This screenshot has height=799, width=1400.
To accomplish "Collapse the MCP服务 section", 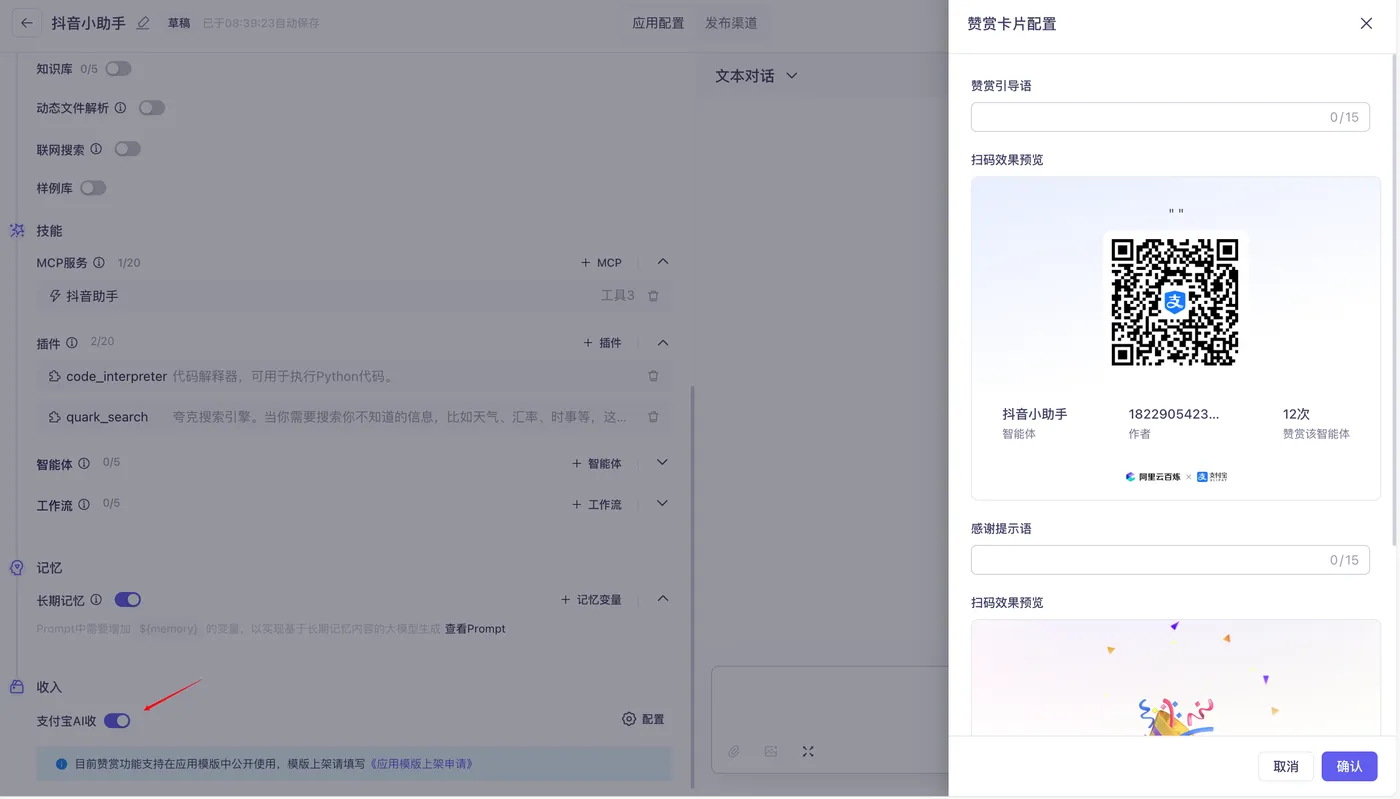I will [662, 262].
